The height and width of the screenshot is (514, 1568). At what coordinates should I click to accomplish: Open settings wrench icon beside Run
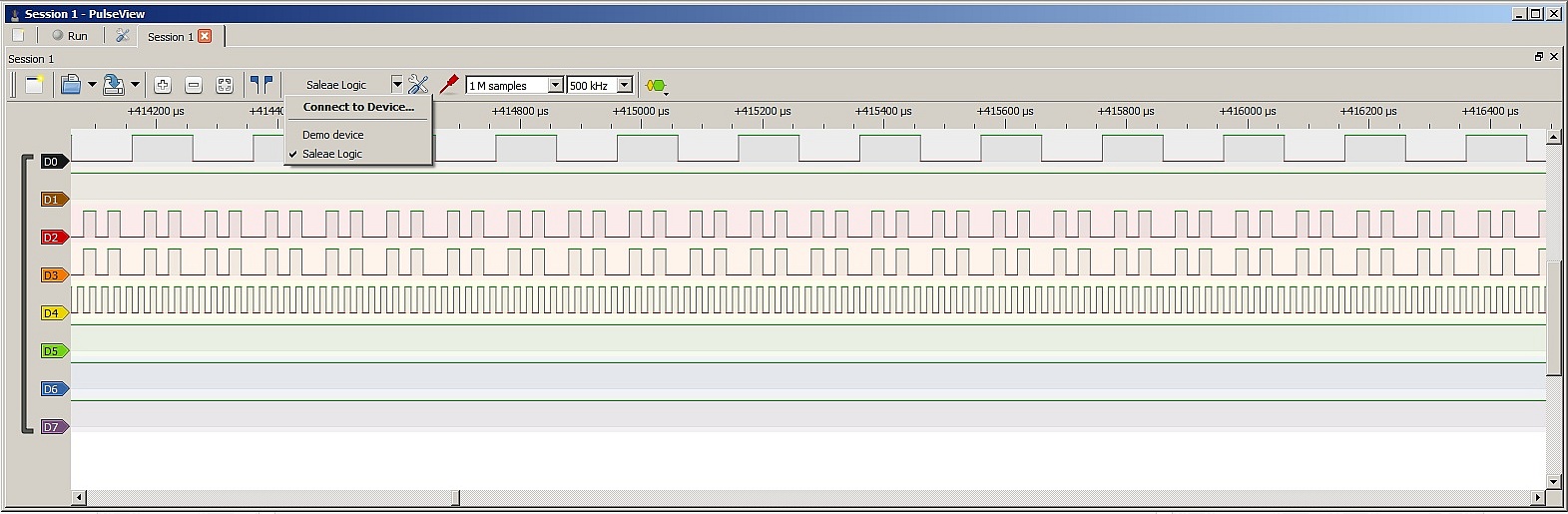click(x=123, y=35)
